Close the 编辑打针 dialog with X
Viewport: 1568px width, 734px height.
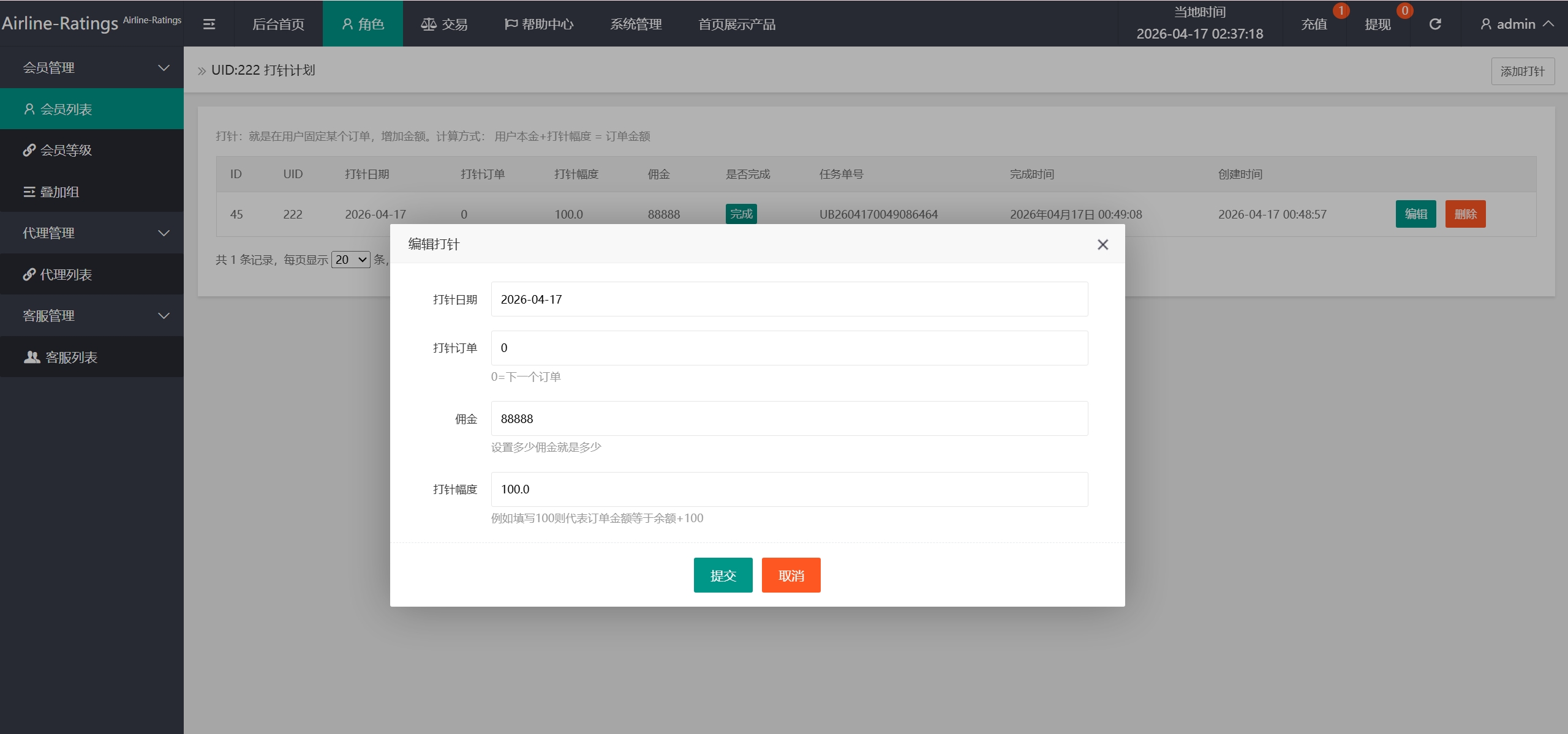(x=1102, y=244)
